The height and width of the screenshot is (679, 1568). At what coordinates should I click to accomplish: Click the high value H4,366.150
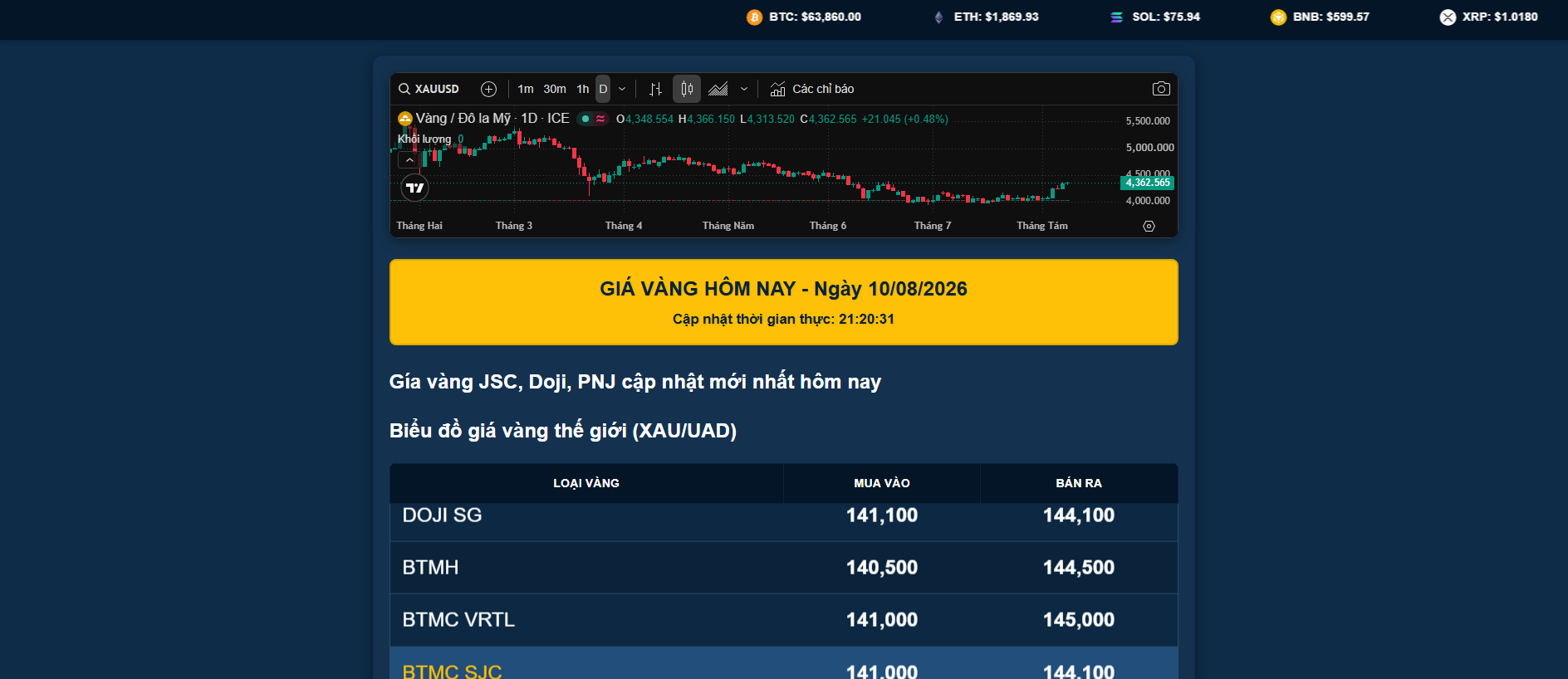[x=707, y=119]
